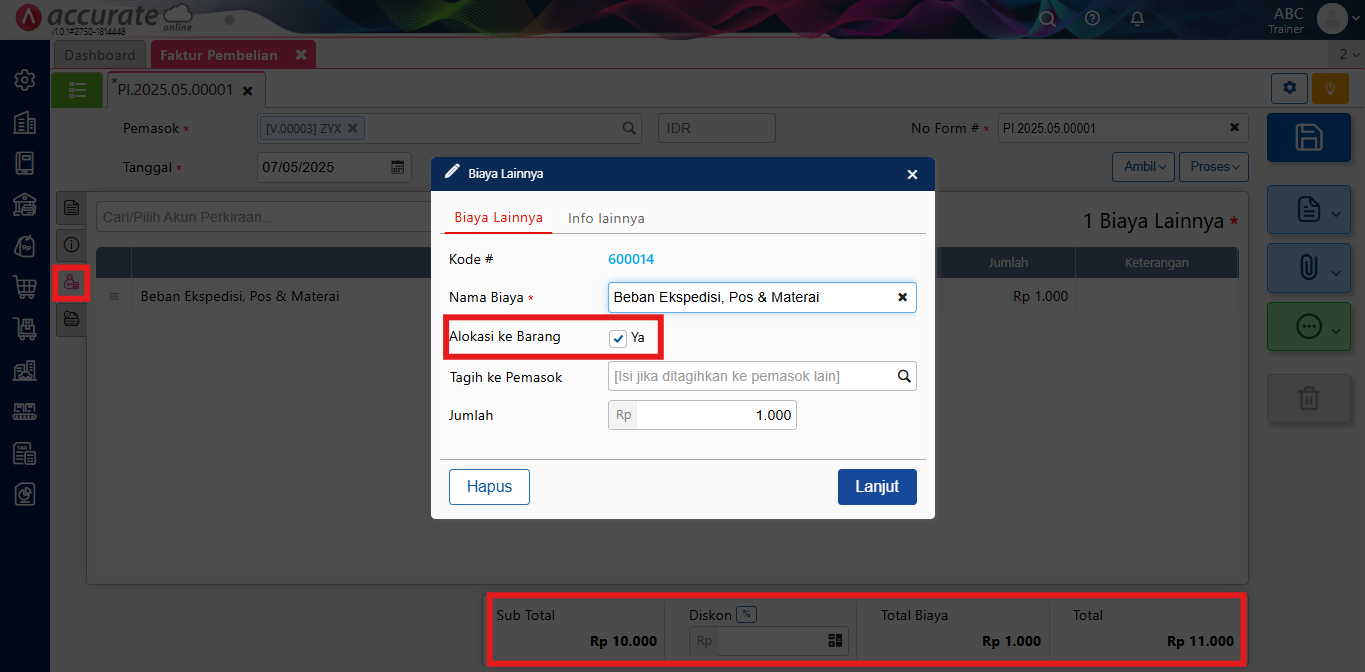The image size is (1365, 672).
Task: Click the search magnifier in top bar
Action: (1047, 18)
